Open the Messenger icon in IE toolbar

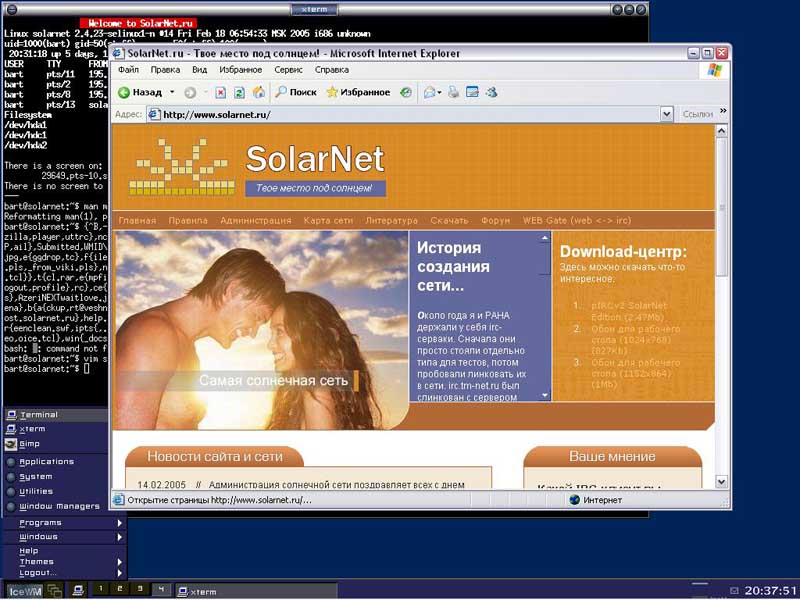(492, 92)
